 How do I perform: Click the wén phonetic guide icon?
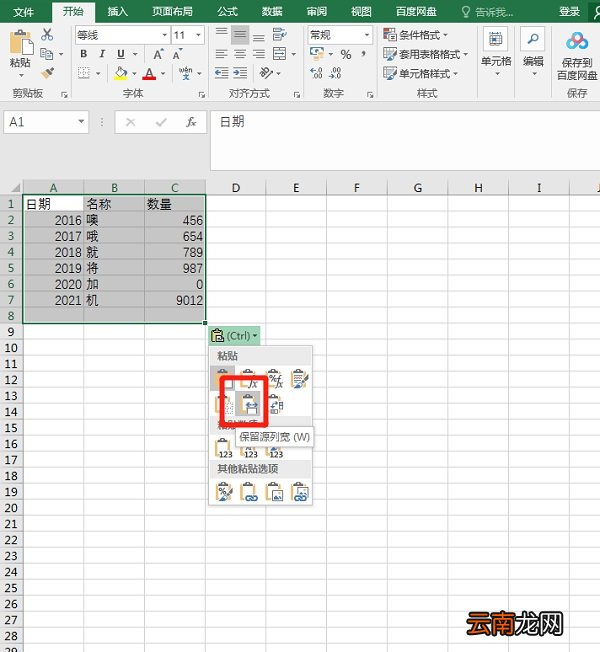tap(185, 73)
